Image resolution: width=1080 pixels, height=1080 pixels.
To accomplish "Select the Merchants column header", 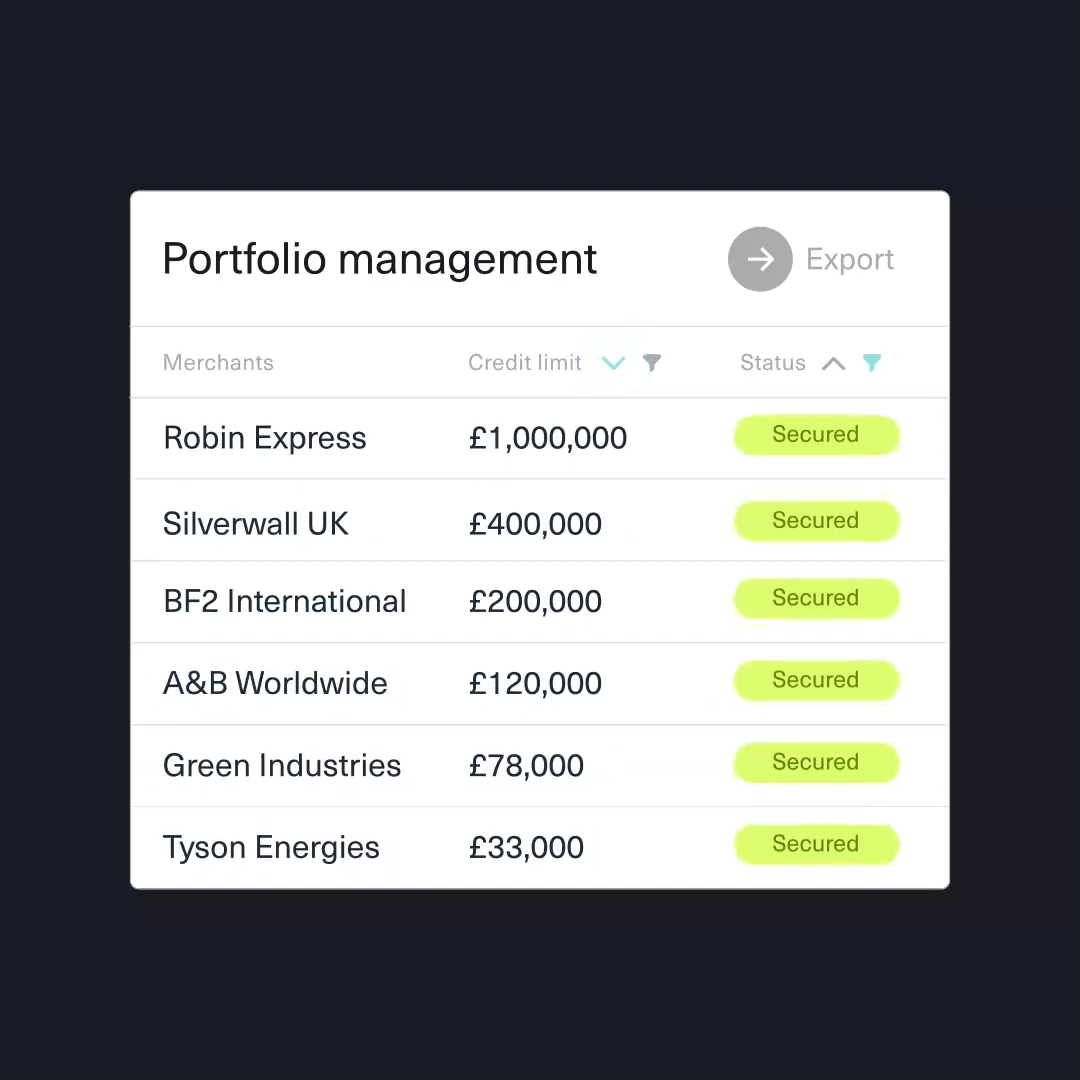I will tap(218, 362).
